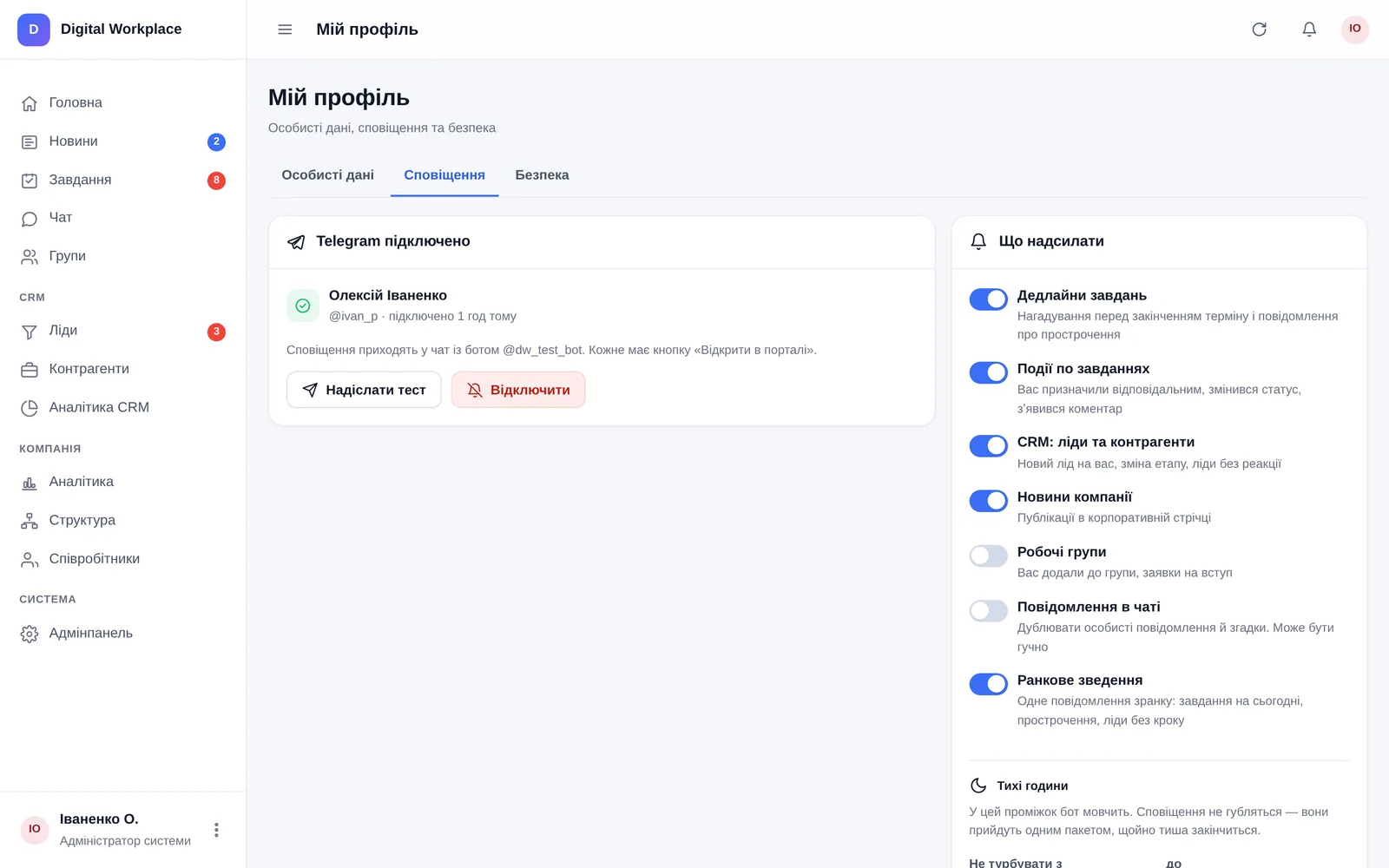Open the notifications bell in header
The height and width of the screenshot is (868, 1389).
(1309, 30)
